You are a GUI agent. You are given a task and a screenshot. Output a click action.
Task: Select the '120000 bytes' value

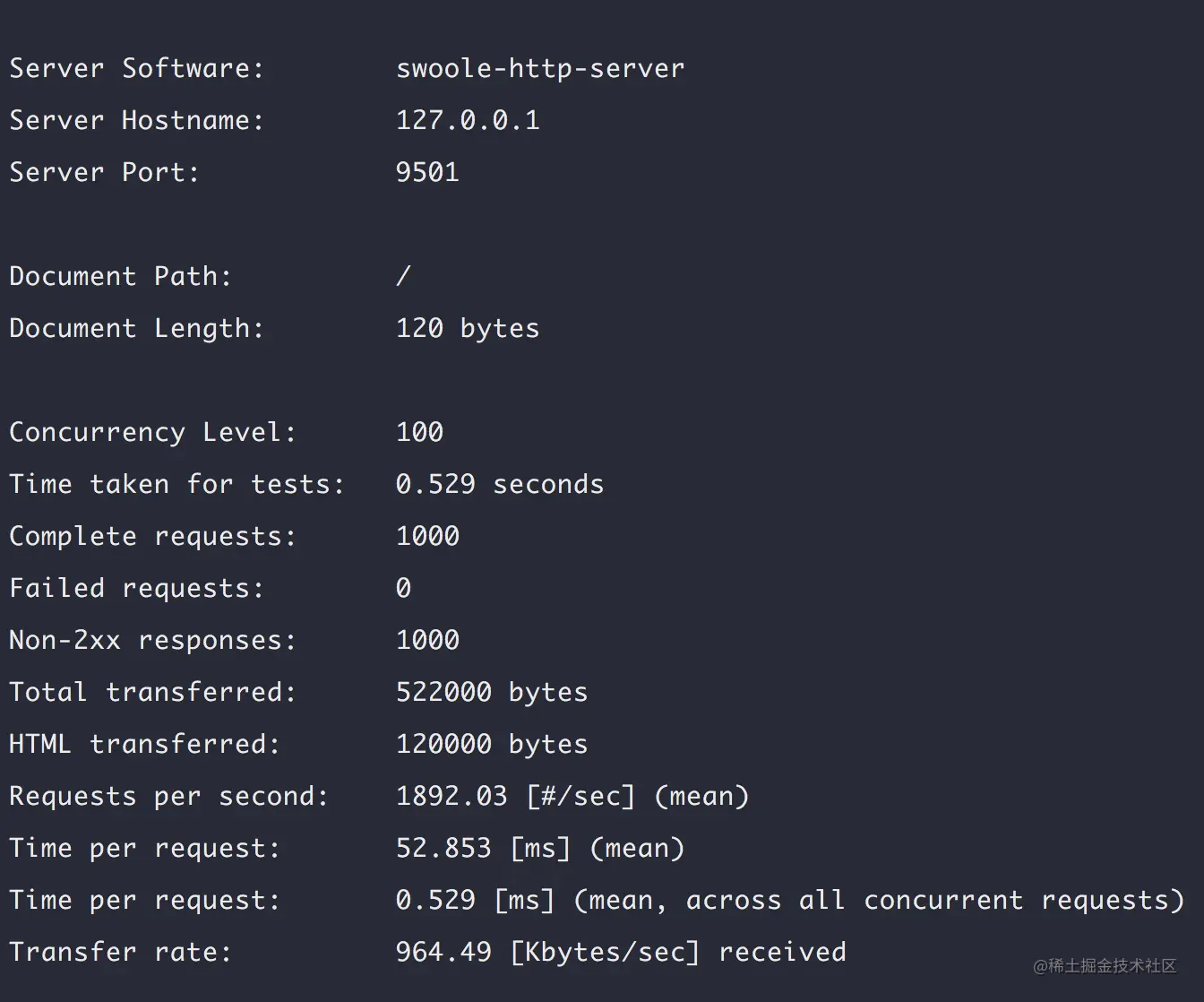pos(492,744)
